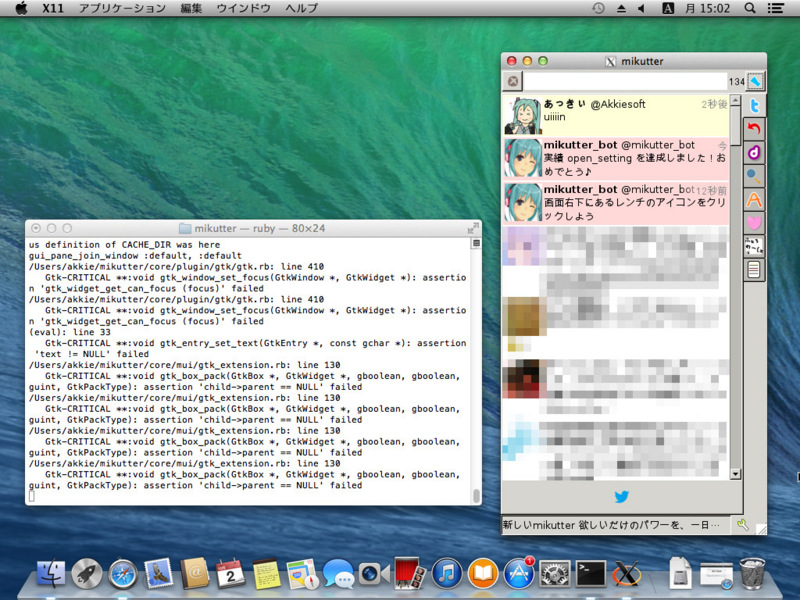Select the mikutter_bot tweet about the wrench icon
Screen dimensions: 800x600
tap(615, 203)
